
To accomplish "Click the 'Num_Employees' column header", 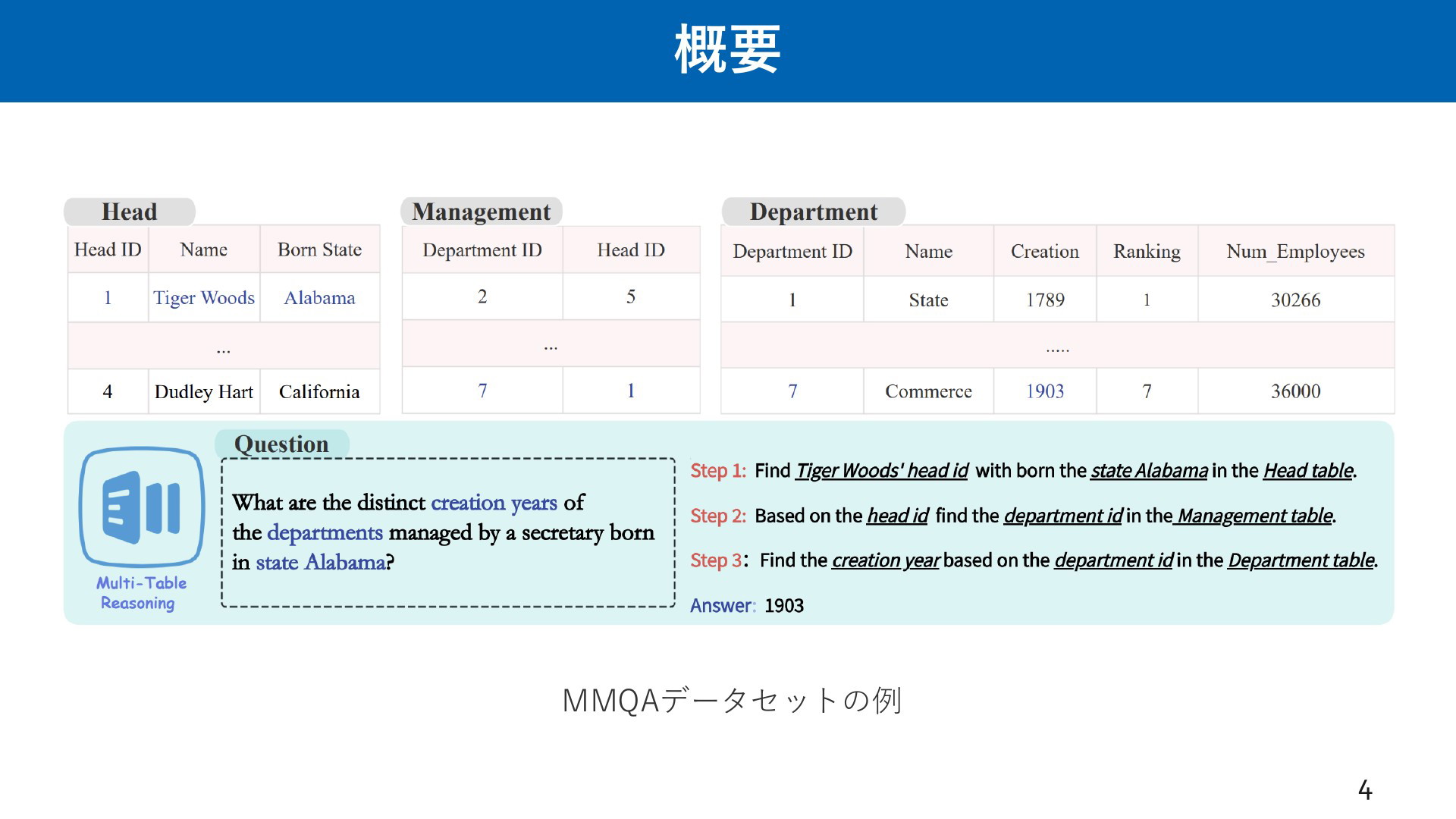I will click(x=1296, y=251).
